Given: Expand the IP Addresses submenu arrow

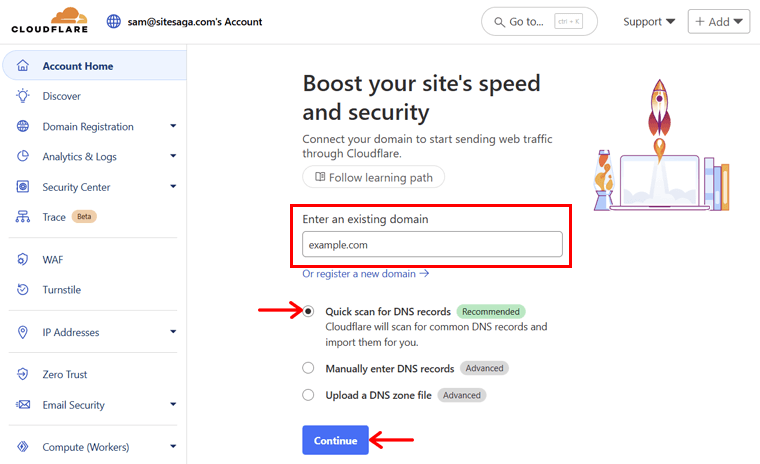Looking at the screenshot, I should 173,332.
